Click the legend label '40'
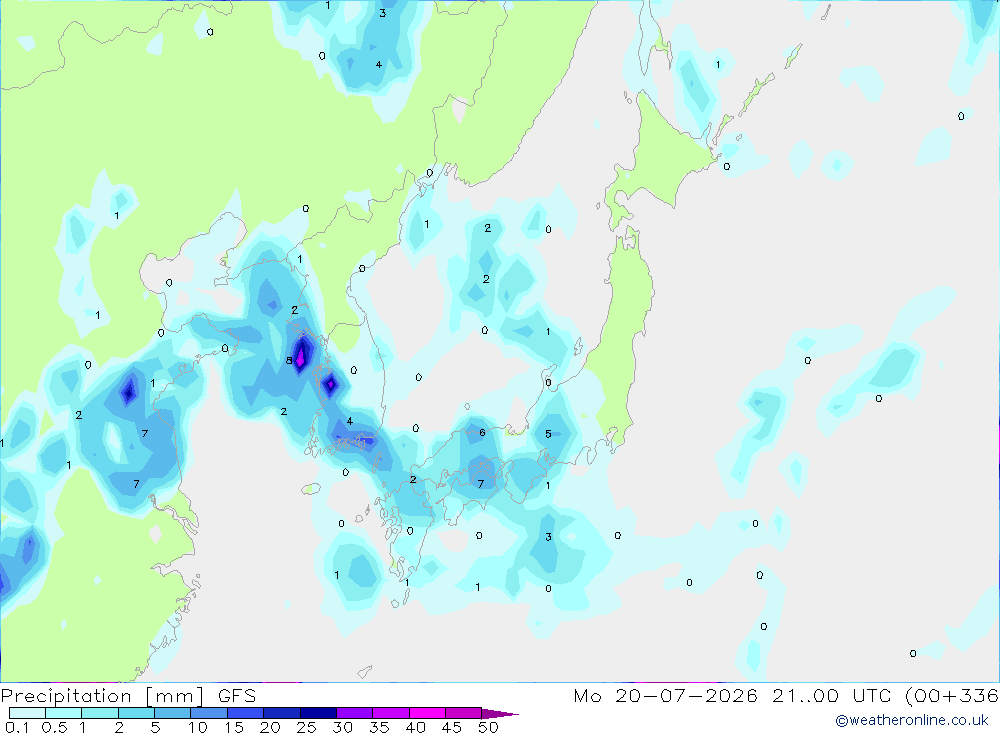The image size is (1000, 733). 416,727
